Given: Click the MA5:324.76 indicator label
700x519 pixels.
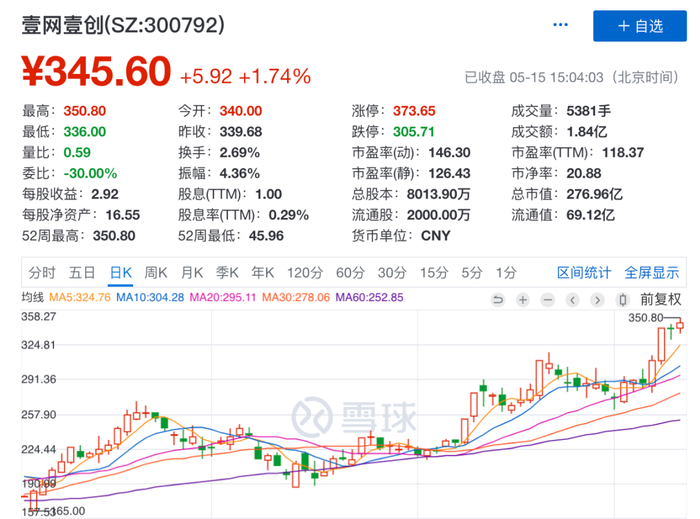Looking at the screenshot, I should click(x=79, y=297).
